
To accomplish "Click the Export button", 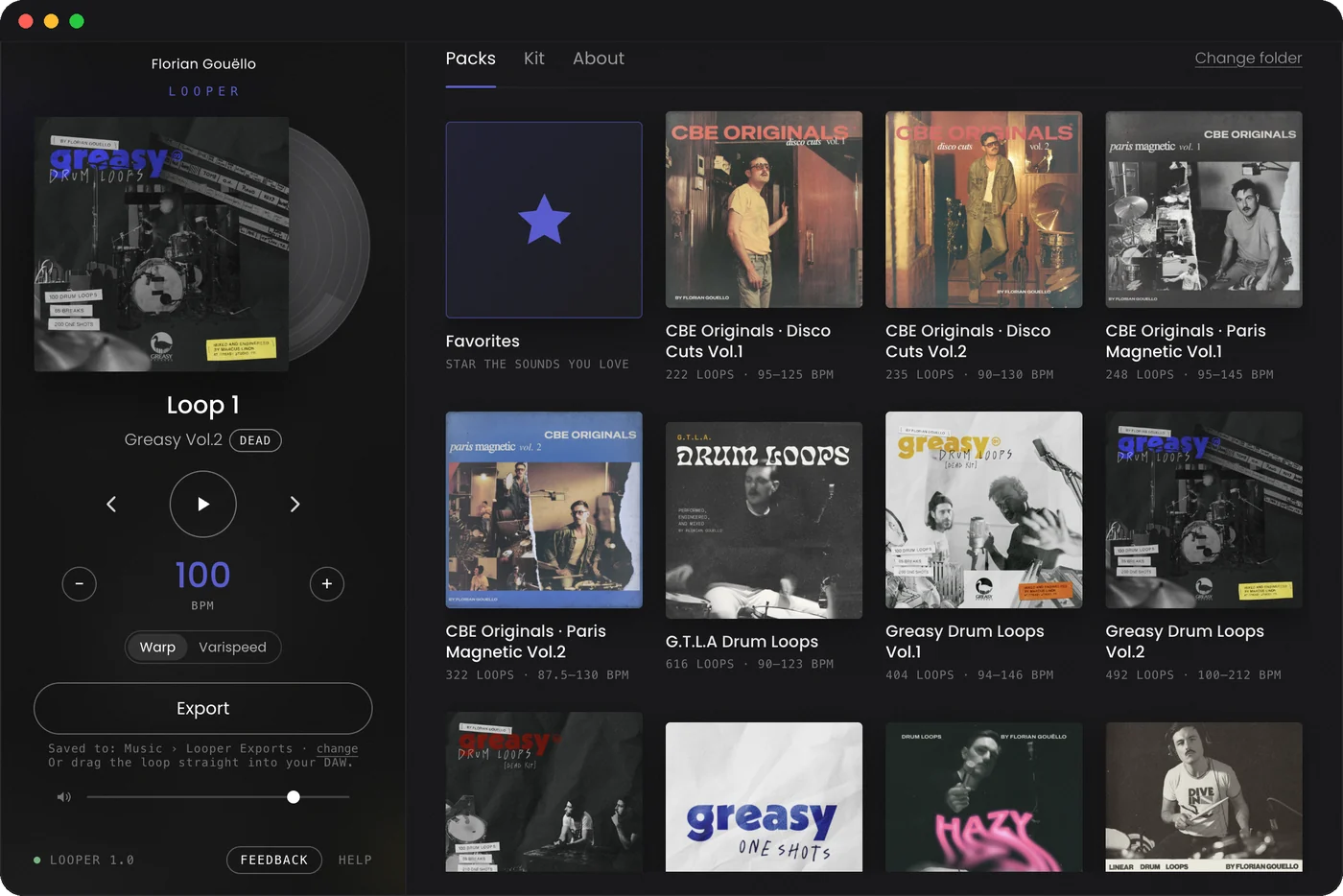I will click(x=202, y=709).
